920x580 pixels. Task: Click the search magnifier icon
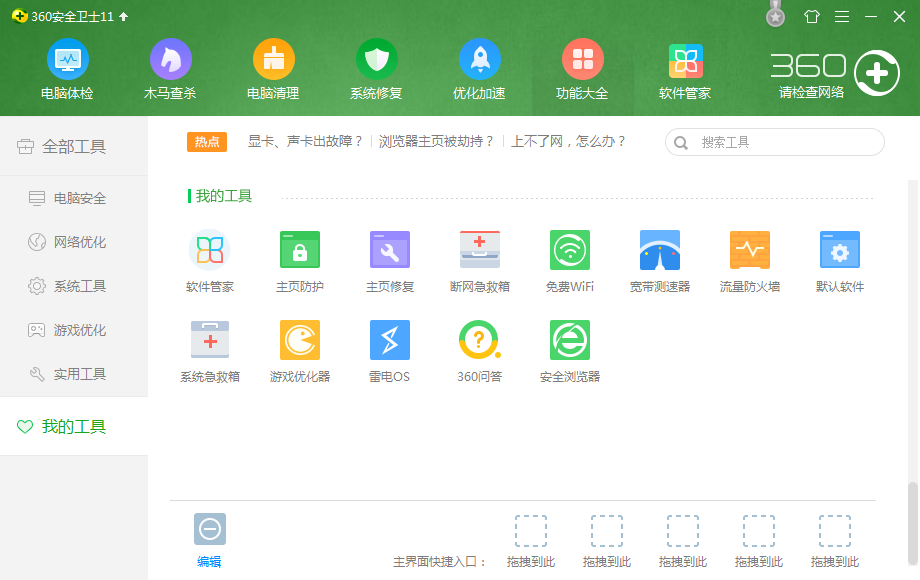[x=681, y=143]
